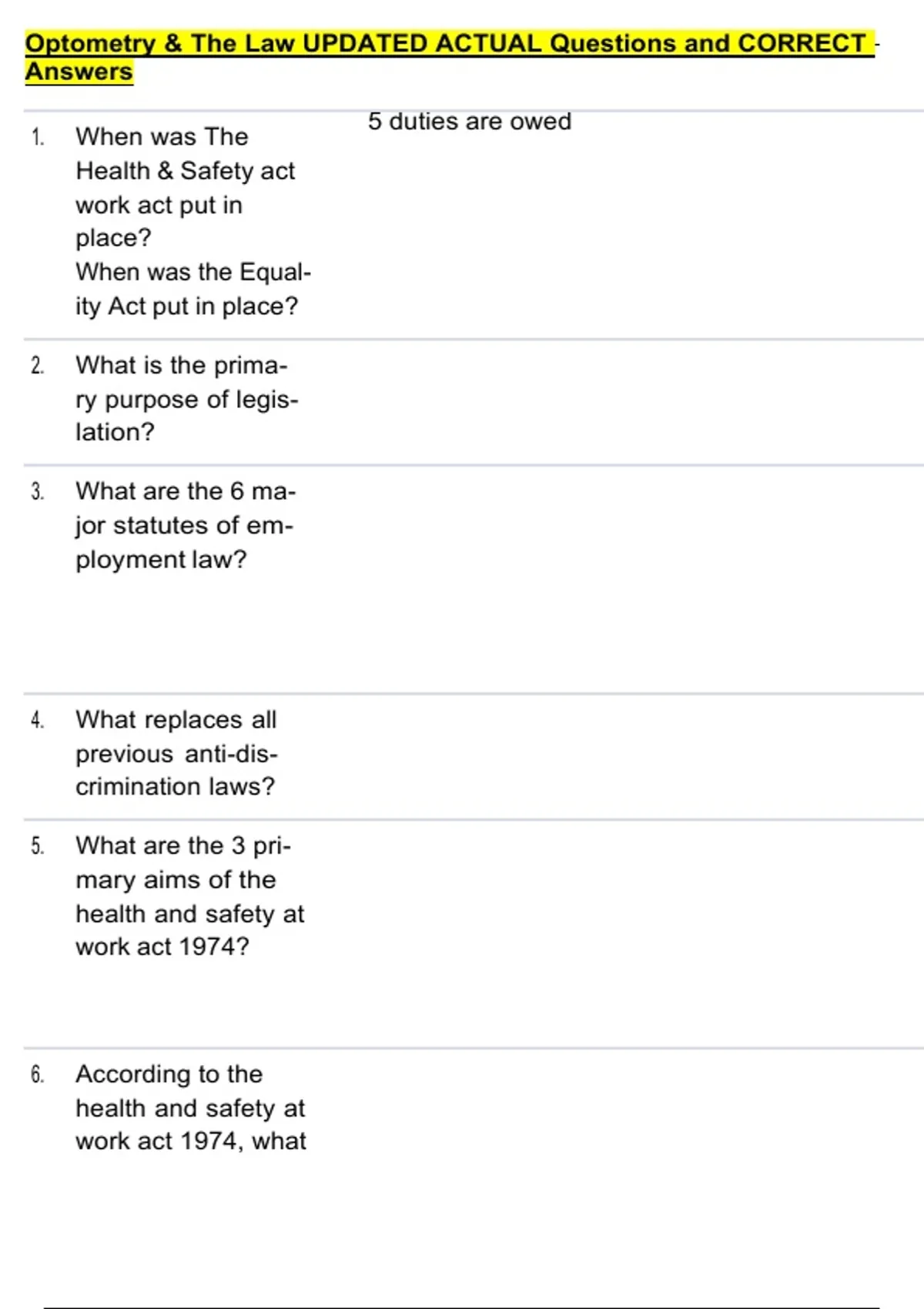The width and height of the screenshot is (924, 1309).
Task: Click "1974?" in question five
Action: [214, 946]
